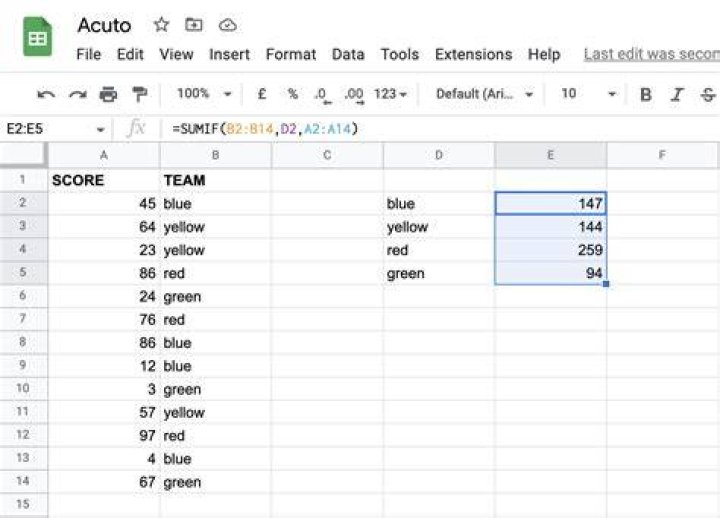Select cell E2 with value 147
This screenshot has width=720, height=518.
[x=551, y=203]
